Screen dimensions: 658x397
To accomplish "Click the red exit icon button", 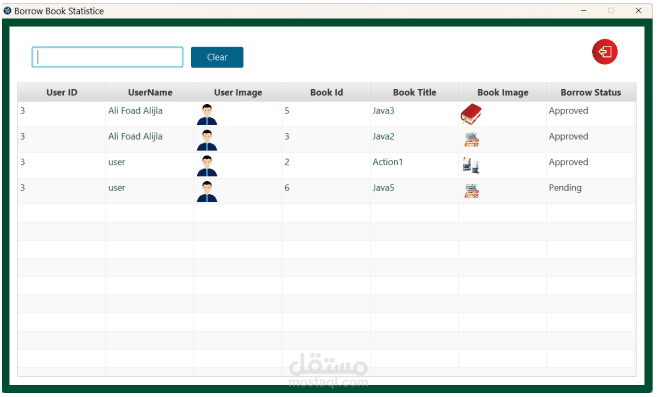I will pyautogui.click(x=604, y=52).
